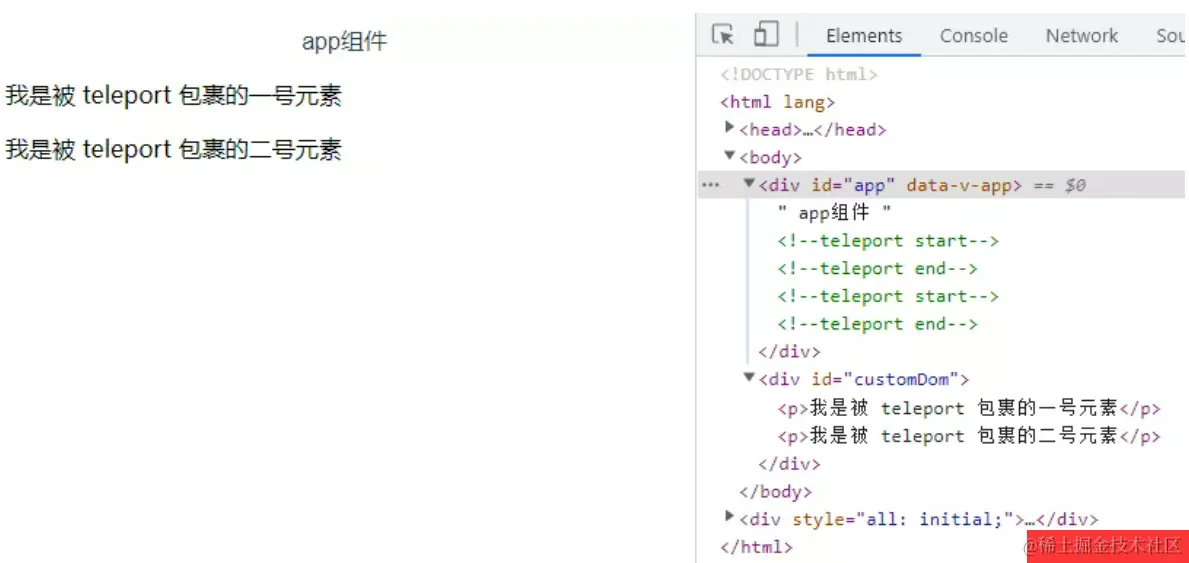
Task: Click the three-dot actions beside div app
Action: coord(710,186)
